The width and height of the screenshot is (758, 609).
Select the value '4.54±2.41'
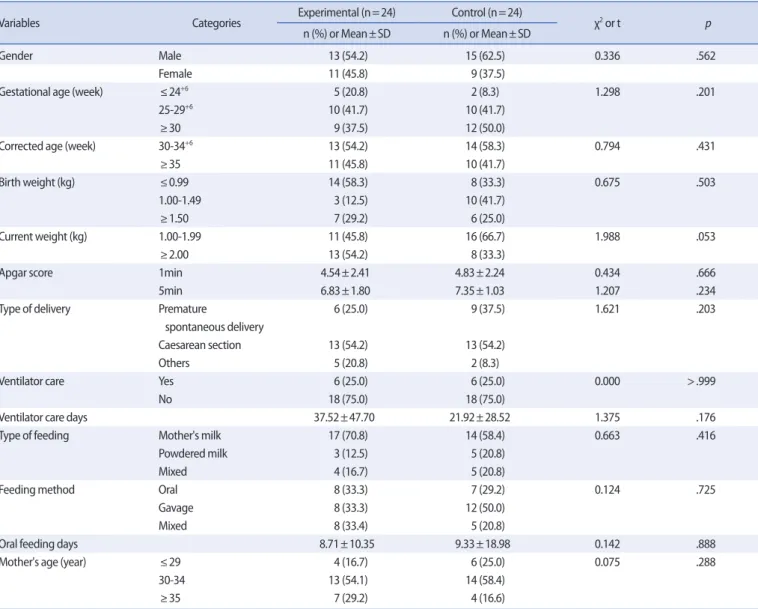pos(345,273)
